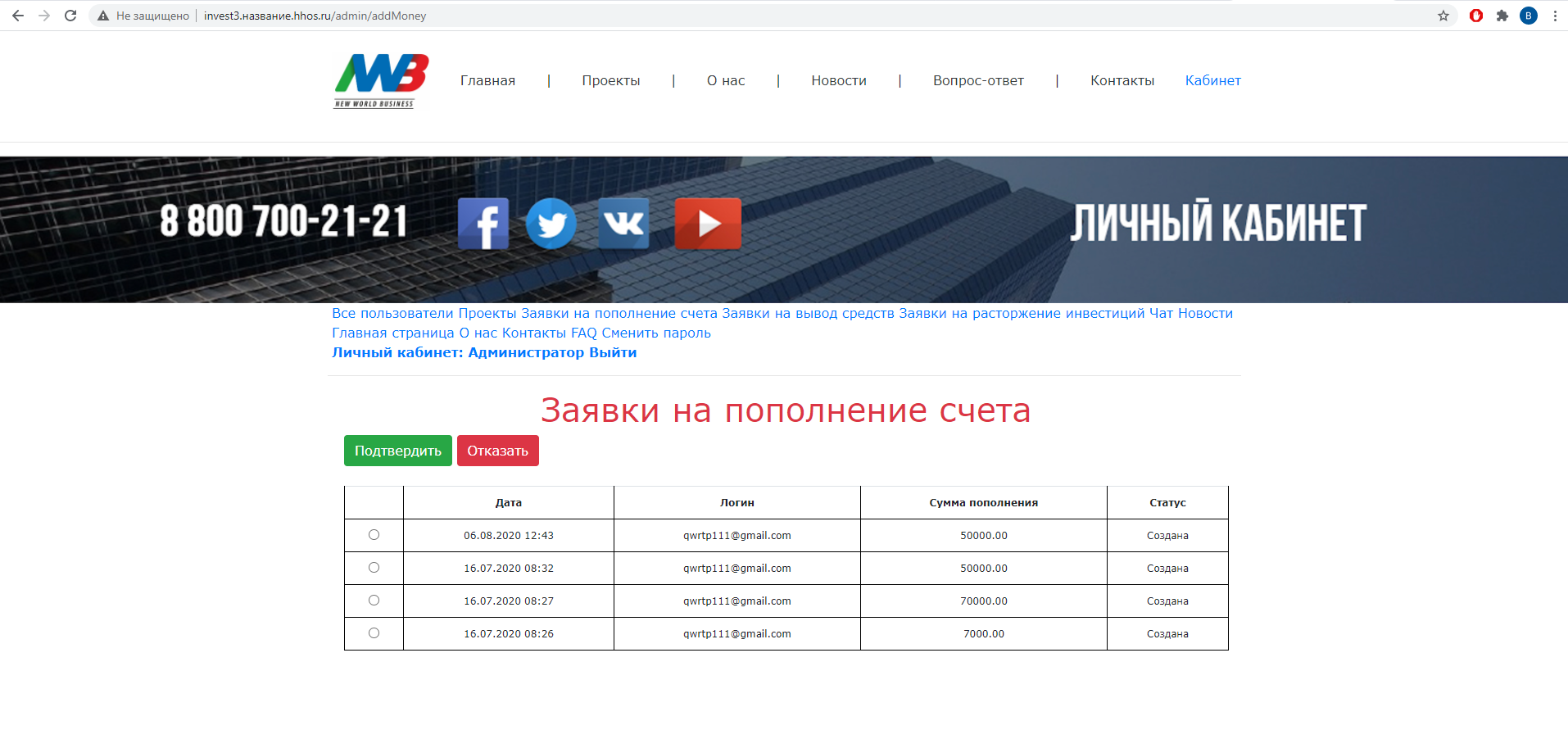Click the browser address bar URL
Viewport: 1568px width, 739px height.
(315, 16)
